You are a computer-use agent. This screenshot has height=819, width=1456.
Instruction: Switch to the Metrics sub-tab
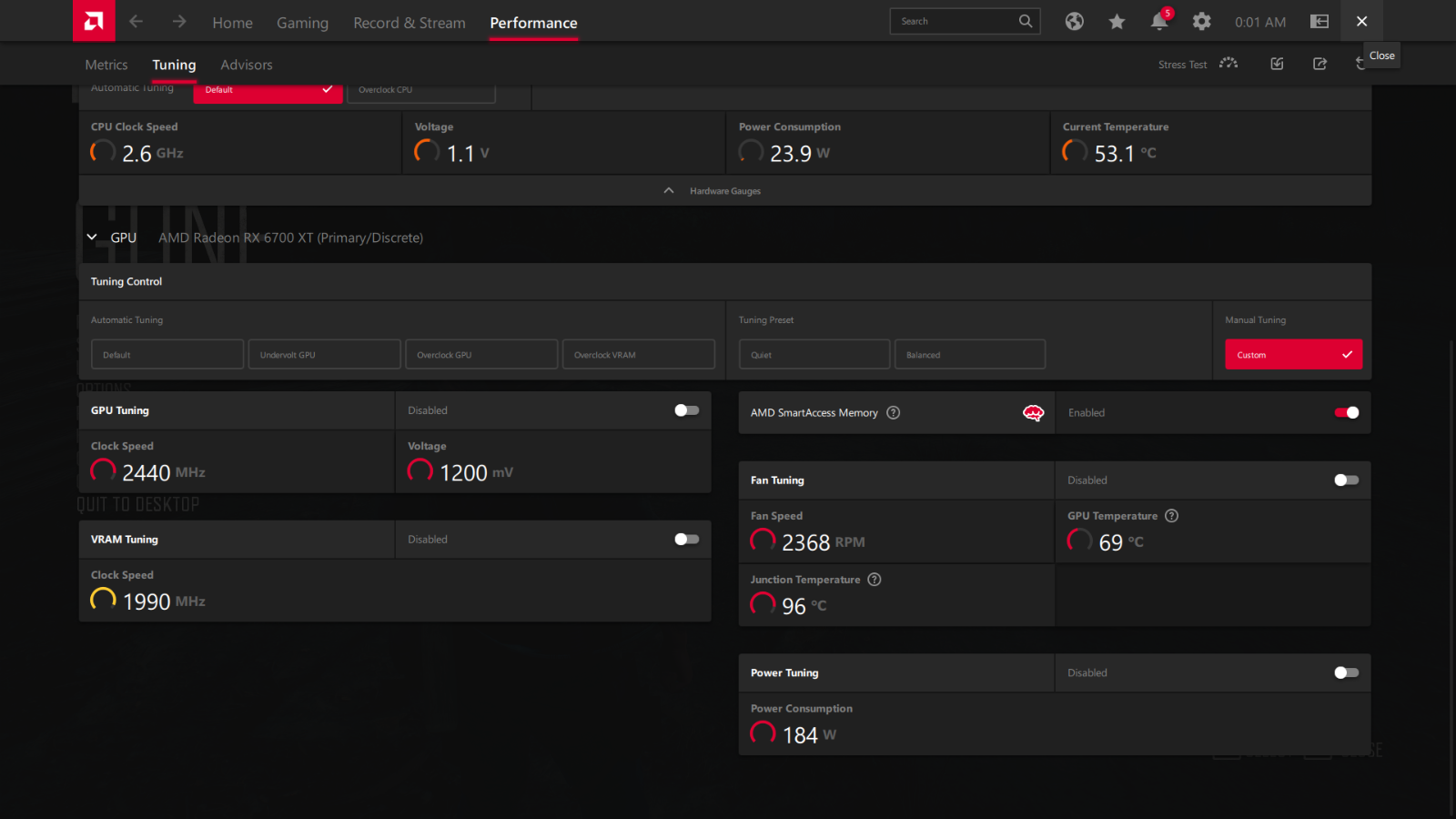[106, 65]
